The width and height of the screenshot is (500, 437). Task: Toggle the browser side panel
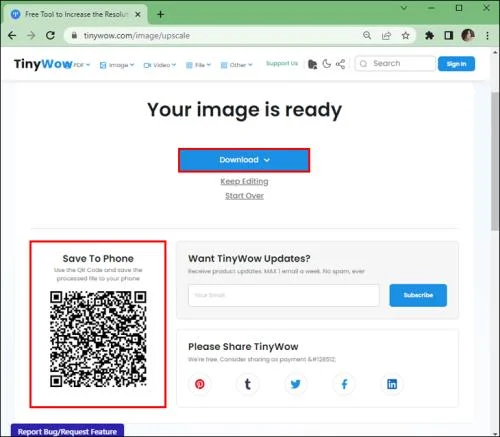click(449, 35)
